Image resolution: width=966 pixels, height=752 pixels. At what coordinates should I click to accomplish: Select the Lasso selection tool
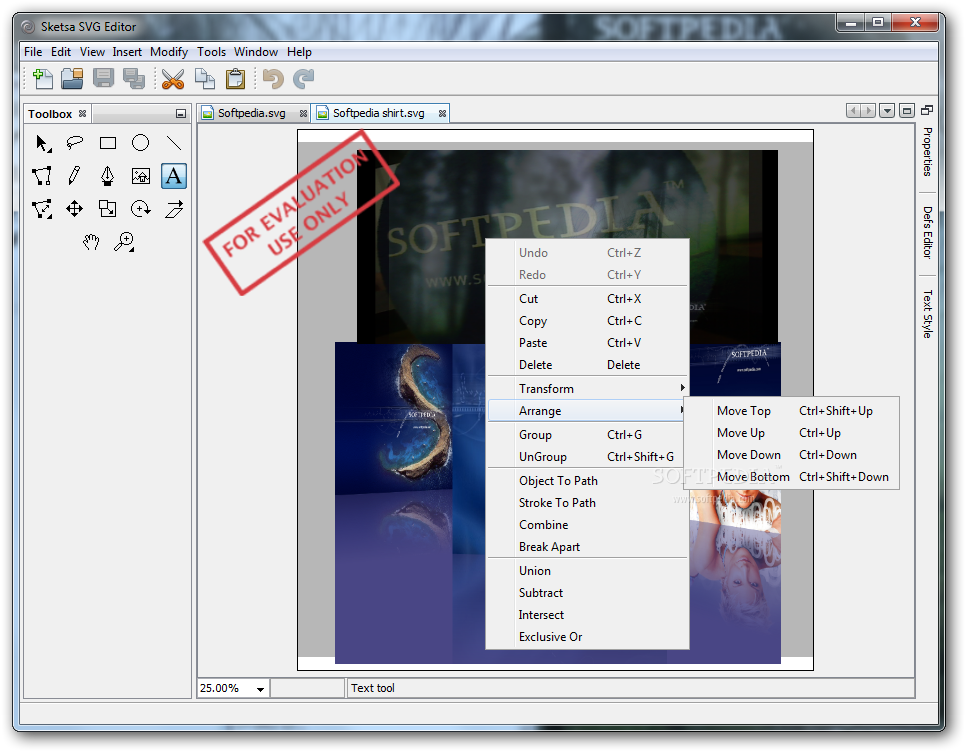(75, 144)
